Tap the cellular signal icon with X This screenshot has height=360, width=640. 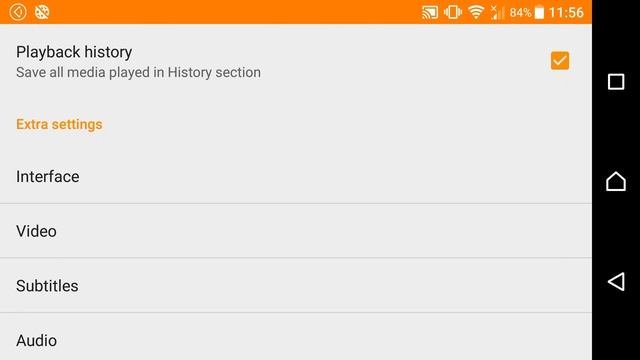(497, 12)
